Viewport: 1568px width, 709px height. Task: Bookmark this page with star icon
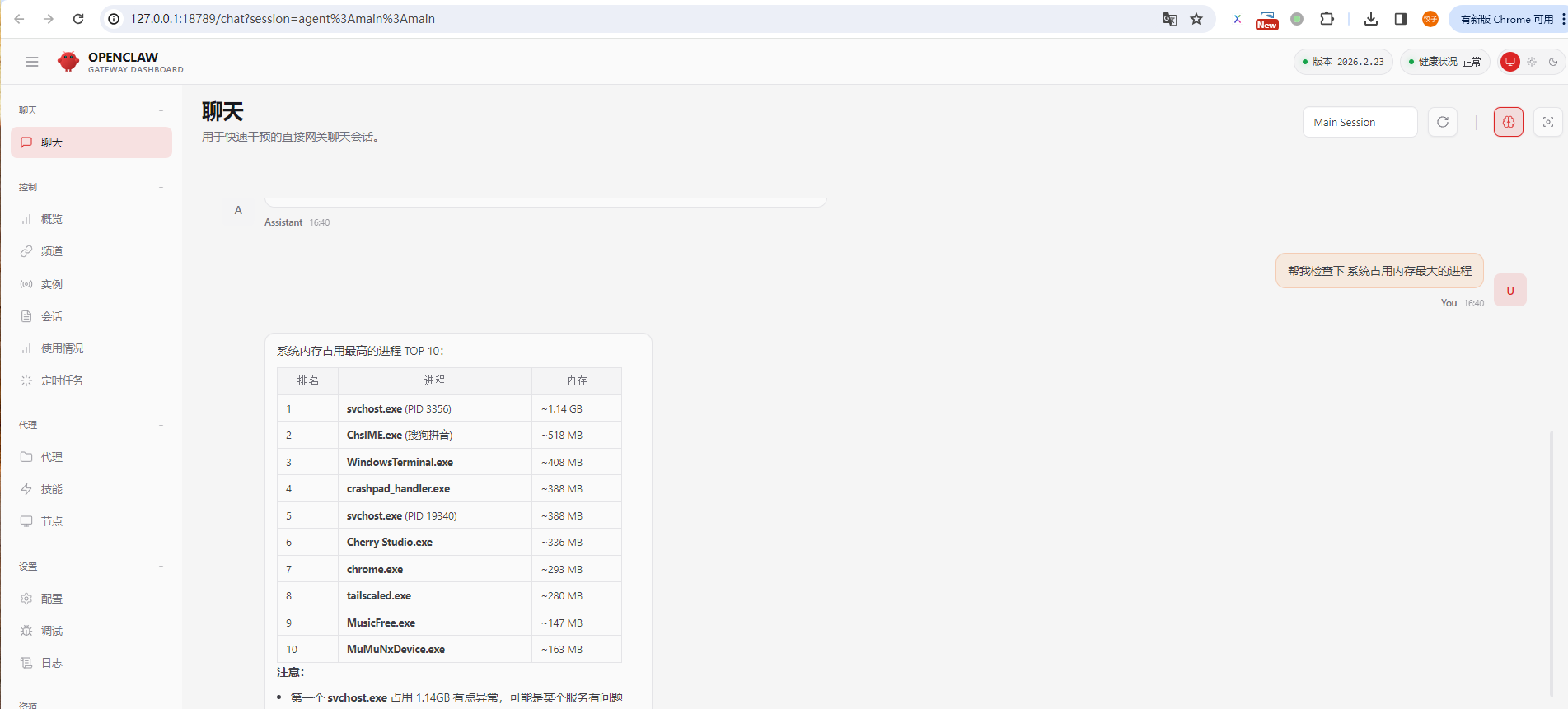1196,19
